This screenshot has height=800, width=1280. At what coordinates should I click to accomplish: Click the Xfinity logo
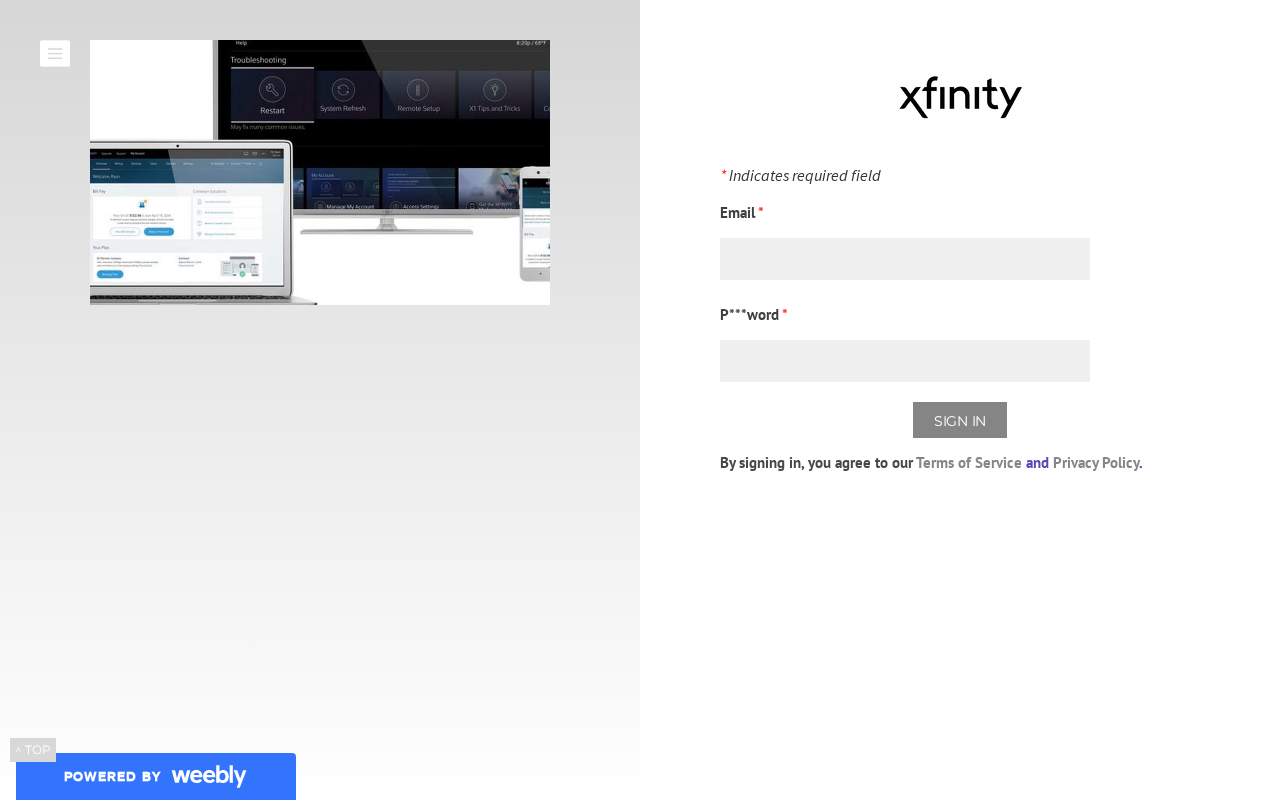pyautogui.click(x=960, y=97)
